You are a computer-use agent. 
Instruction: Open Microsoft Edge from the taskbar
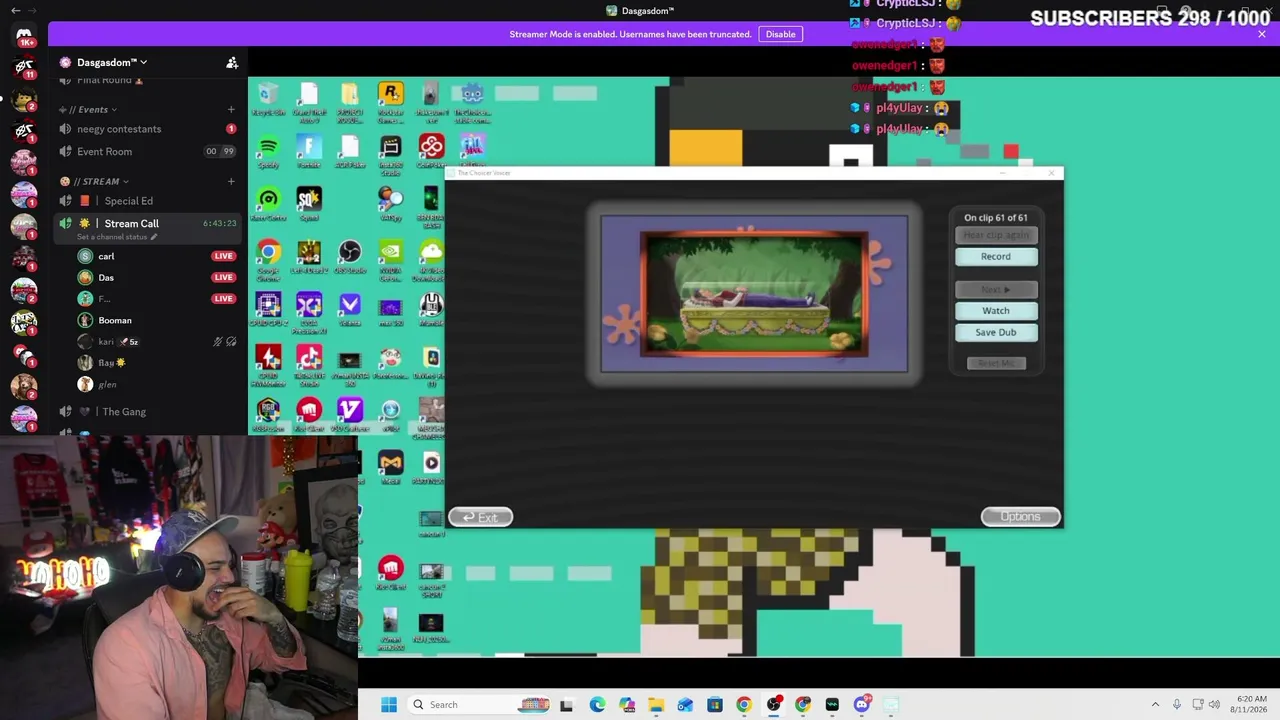click(597, 704)
